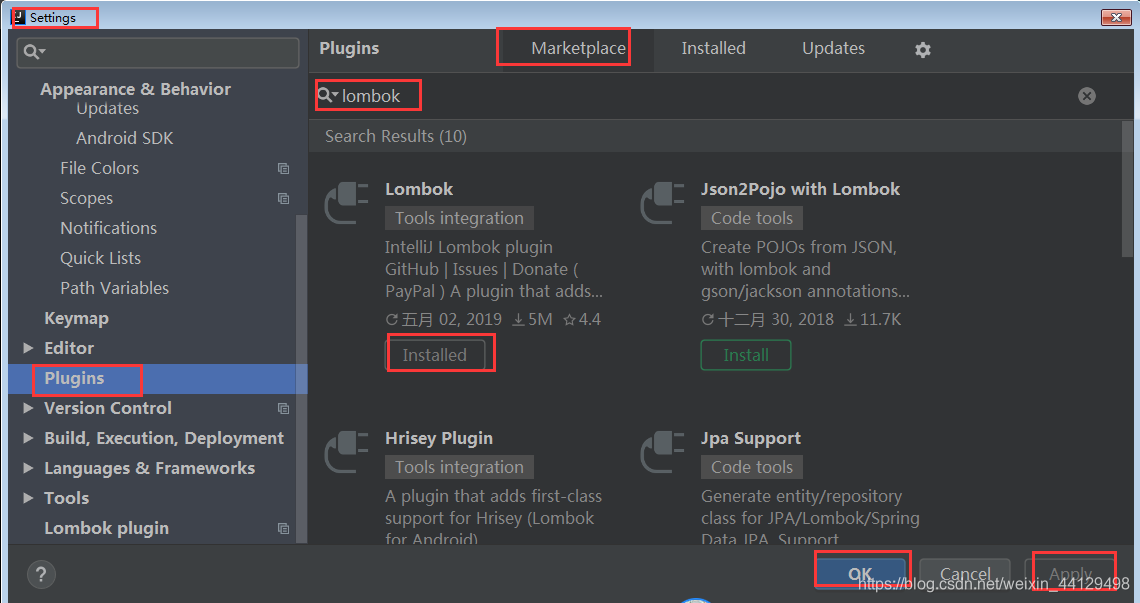1140x603 pixels.
Task: Open File Colors settings
Action: coord(99,168)
